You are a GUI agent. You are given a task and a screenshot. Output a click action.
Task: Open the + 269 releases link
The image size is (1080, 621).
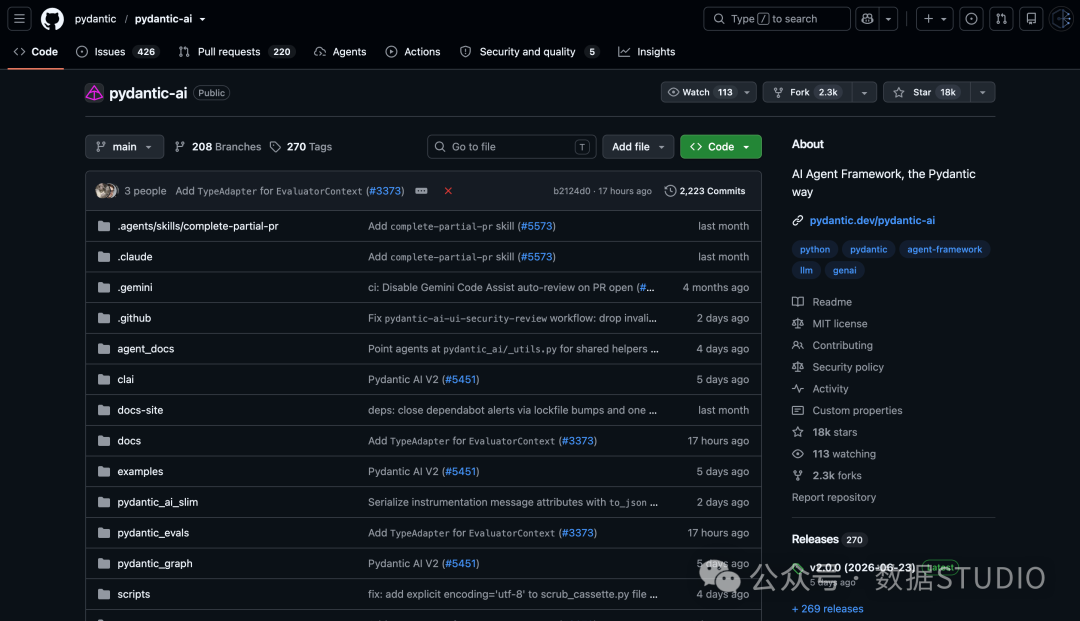[x=827, y=609]
